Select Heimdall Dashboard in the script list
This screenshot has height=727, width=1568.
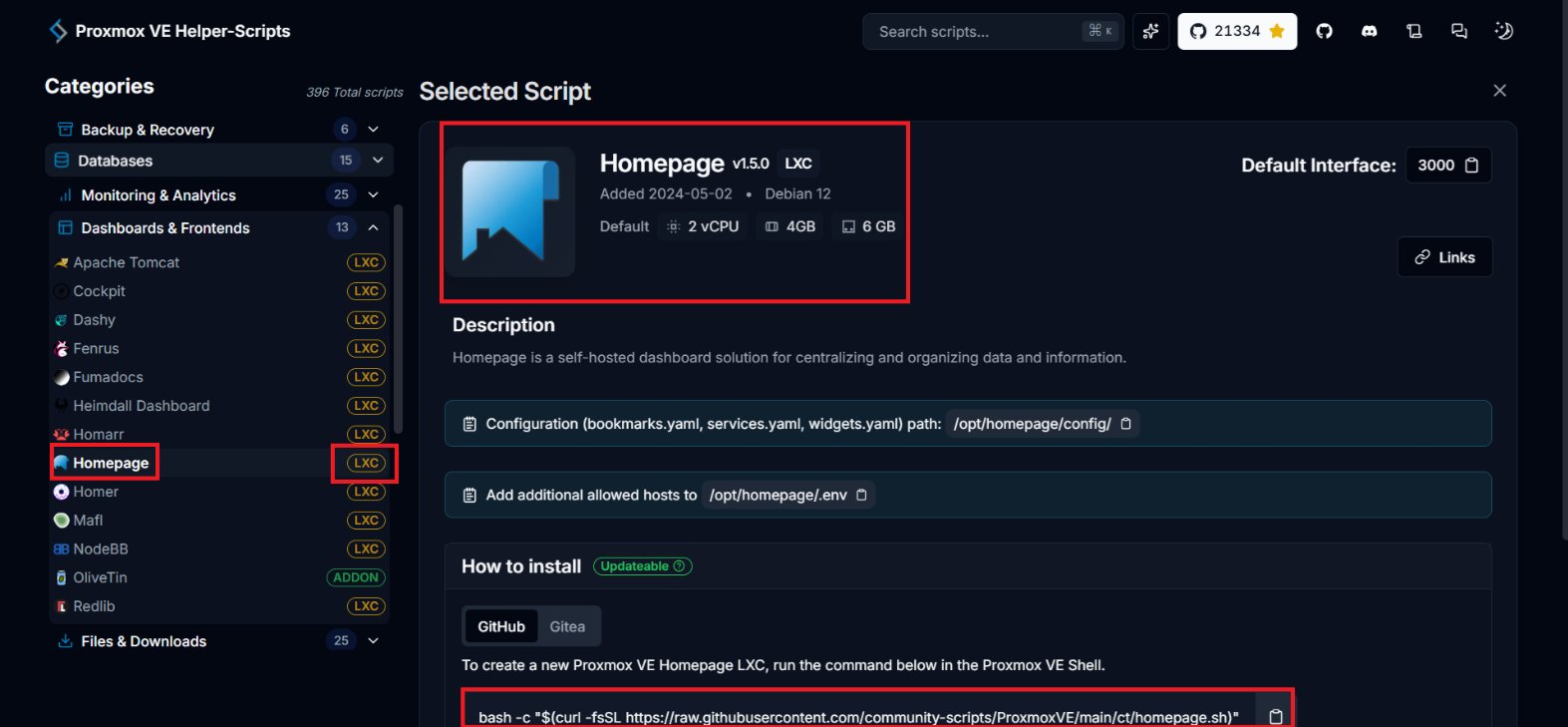click(x=142, y=406)
